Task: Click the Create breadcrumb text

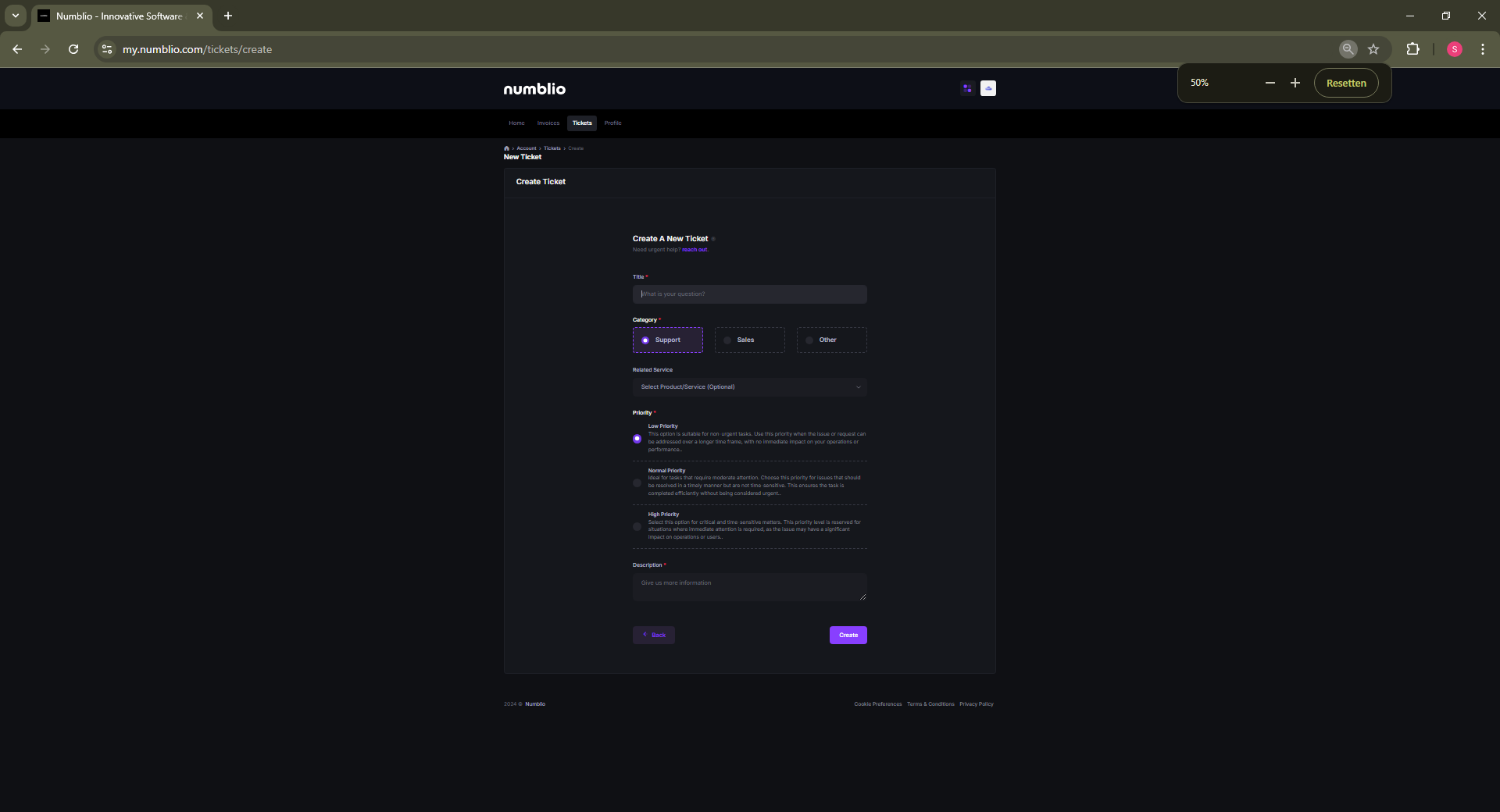Action: click(576, 148)
